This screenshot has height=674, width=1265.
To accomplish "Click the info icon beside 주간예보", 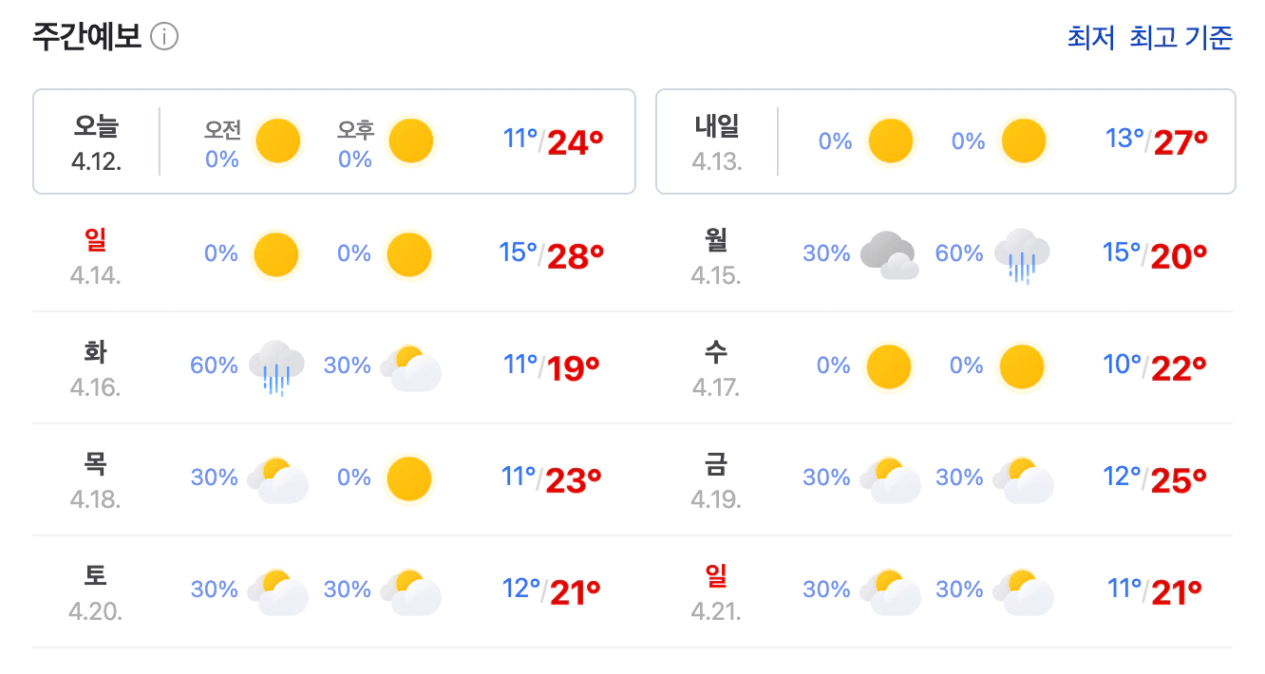I will coord(164,37).
